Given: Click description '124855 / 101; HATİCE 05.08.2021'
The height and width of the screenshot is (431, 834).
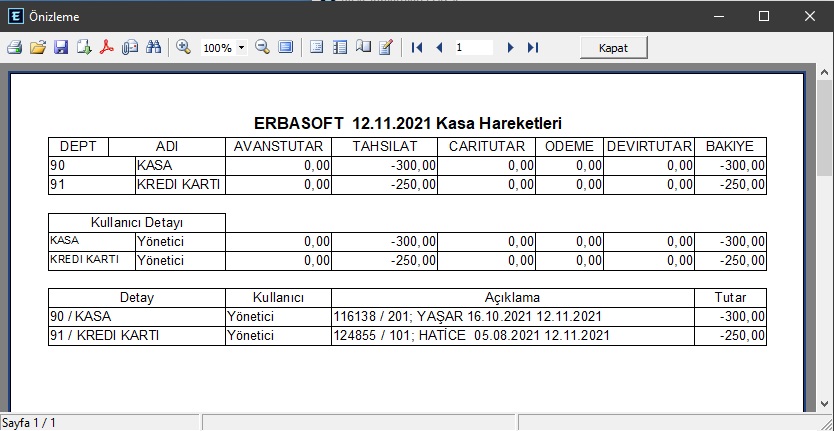Looking at the screenshot, I should [x=513, y=336].
